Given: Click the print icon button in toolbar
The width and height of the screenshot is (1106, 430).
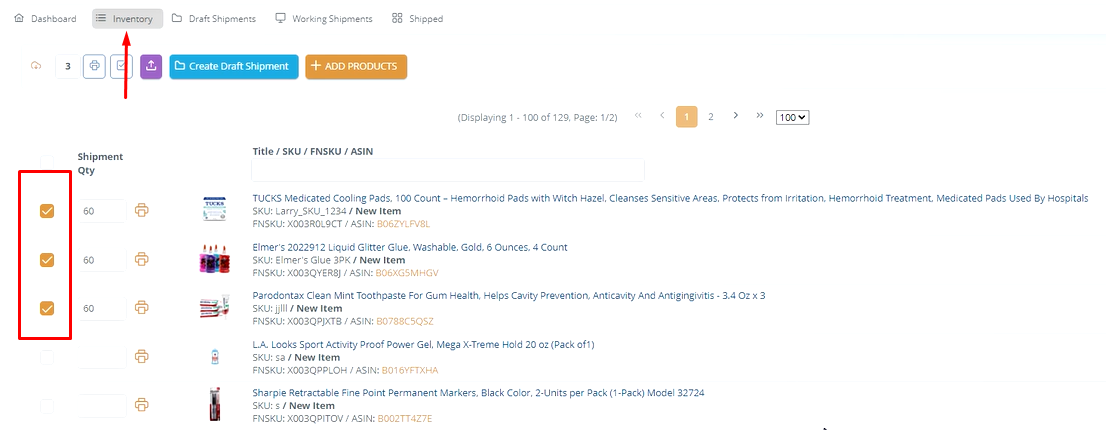Looking at the screenshot, I should [x=94, y=67].
